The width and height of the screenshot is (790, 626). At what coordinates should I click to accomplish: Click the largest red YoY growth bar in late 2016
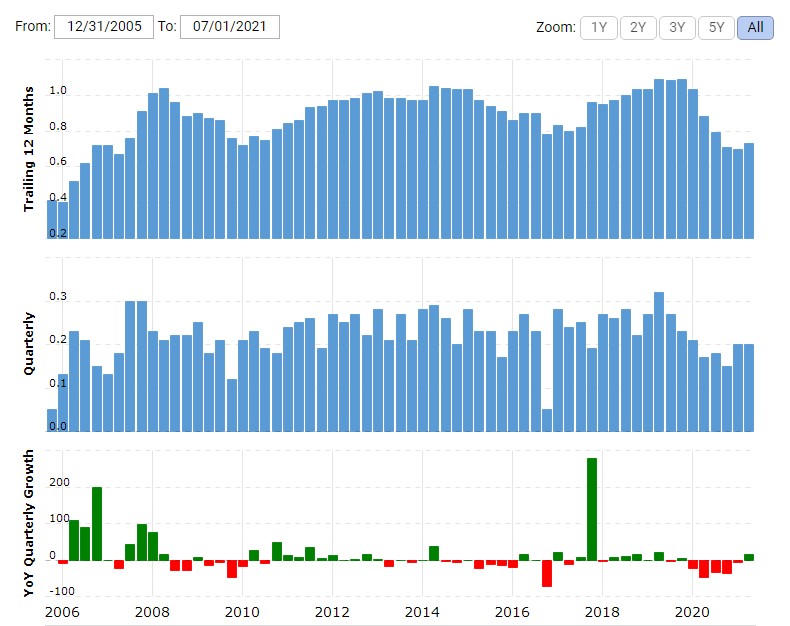click(547, 574)
